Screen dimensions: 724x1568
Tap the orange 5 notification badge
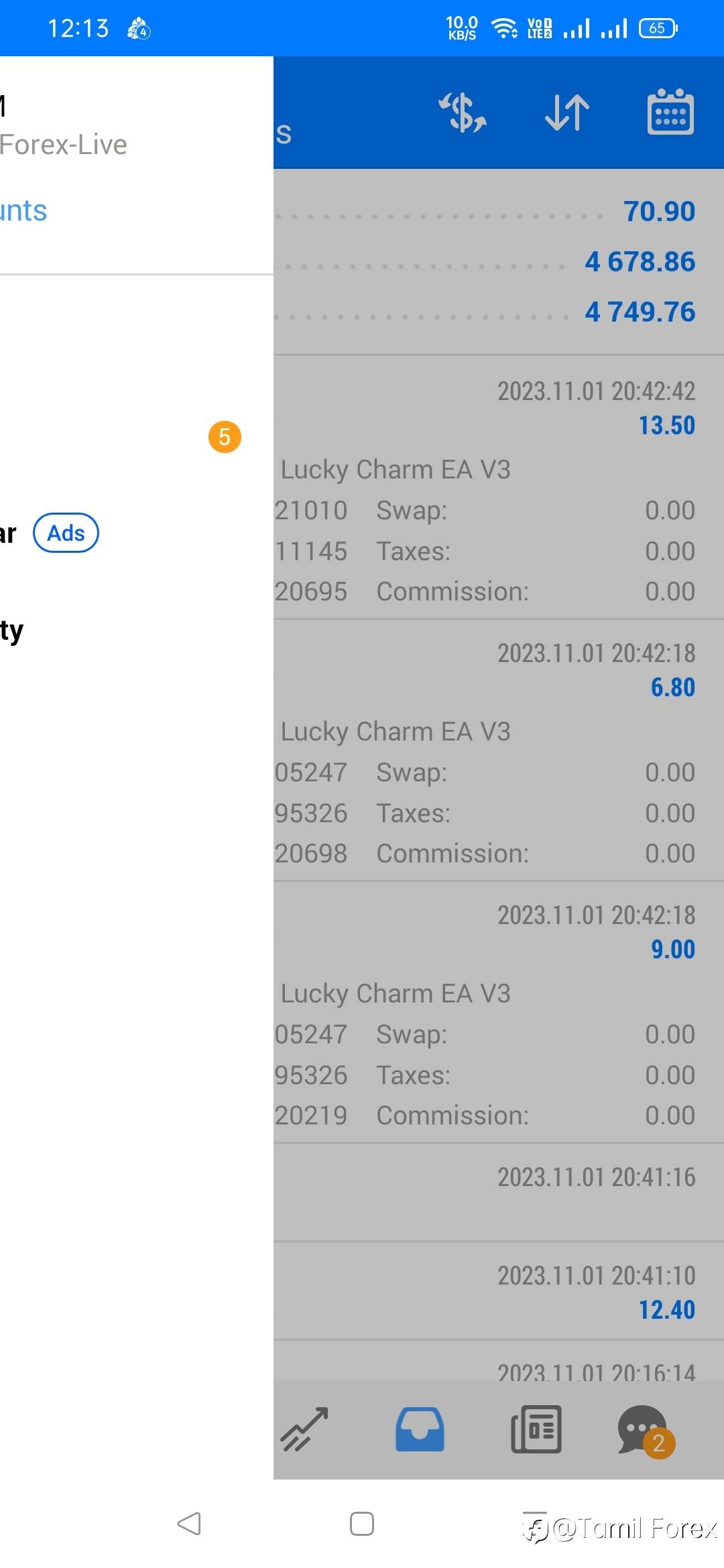coord(225,437)
